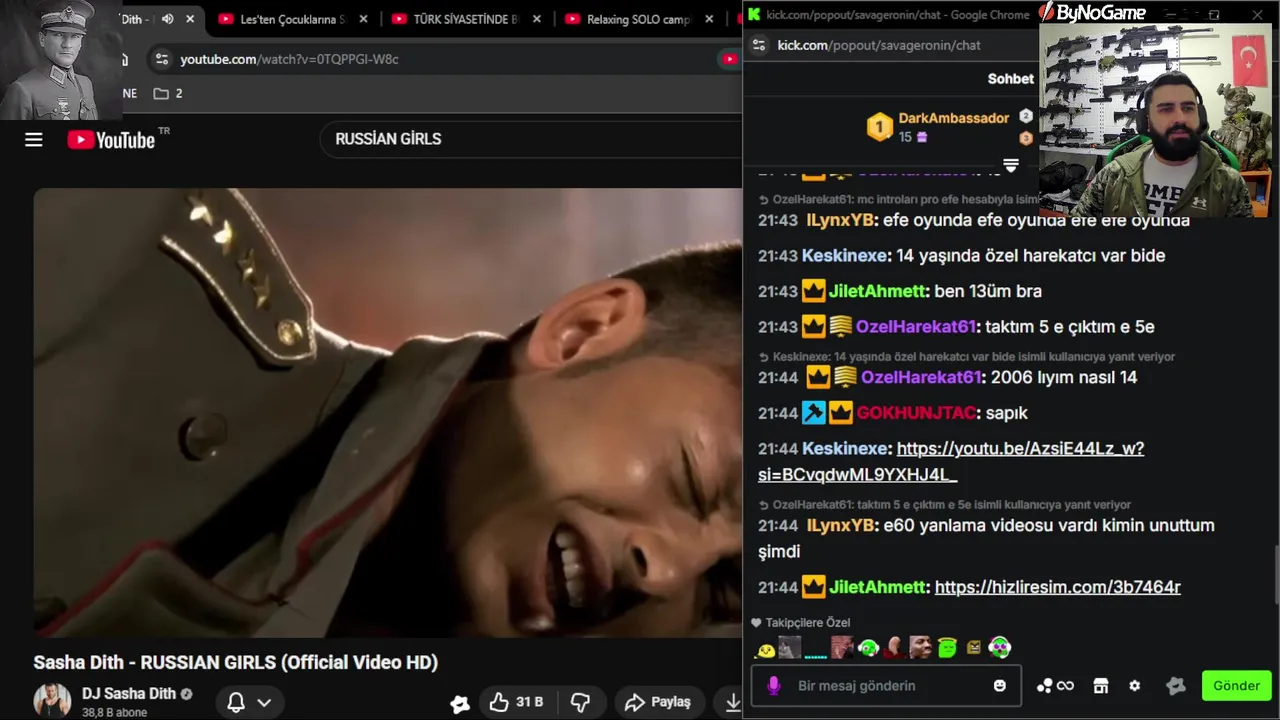The height and width of the screenshot is (720, 1280).
Task: Open OzelHarekat61 username on taktım 5 message
Action: click(915, 327)
